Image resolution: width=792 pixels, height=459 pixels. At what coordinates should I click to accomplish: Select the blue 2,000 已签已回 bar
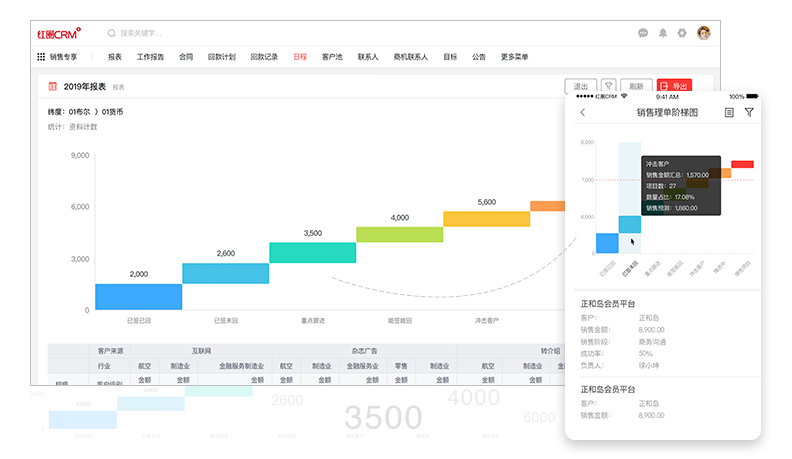click(138, 297)
